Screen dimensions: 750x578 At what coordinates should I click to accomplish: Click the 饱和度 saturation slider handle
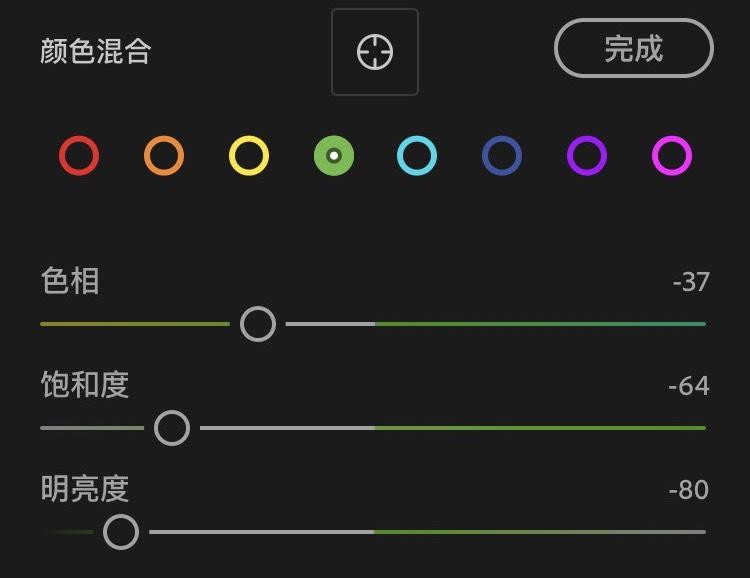(x=172, y=428)
